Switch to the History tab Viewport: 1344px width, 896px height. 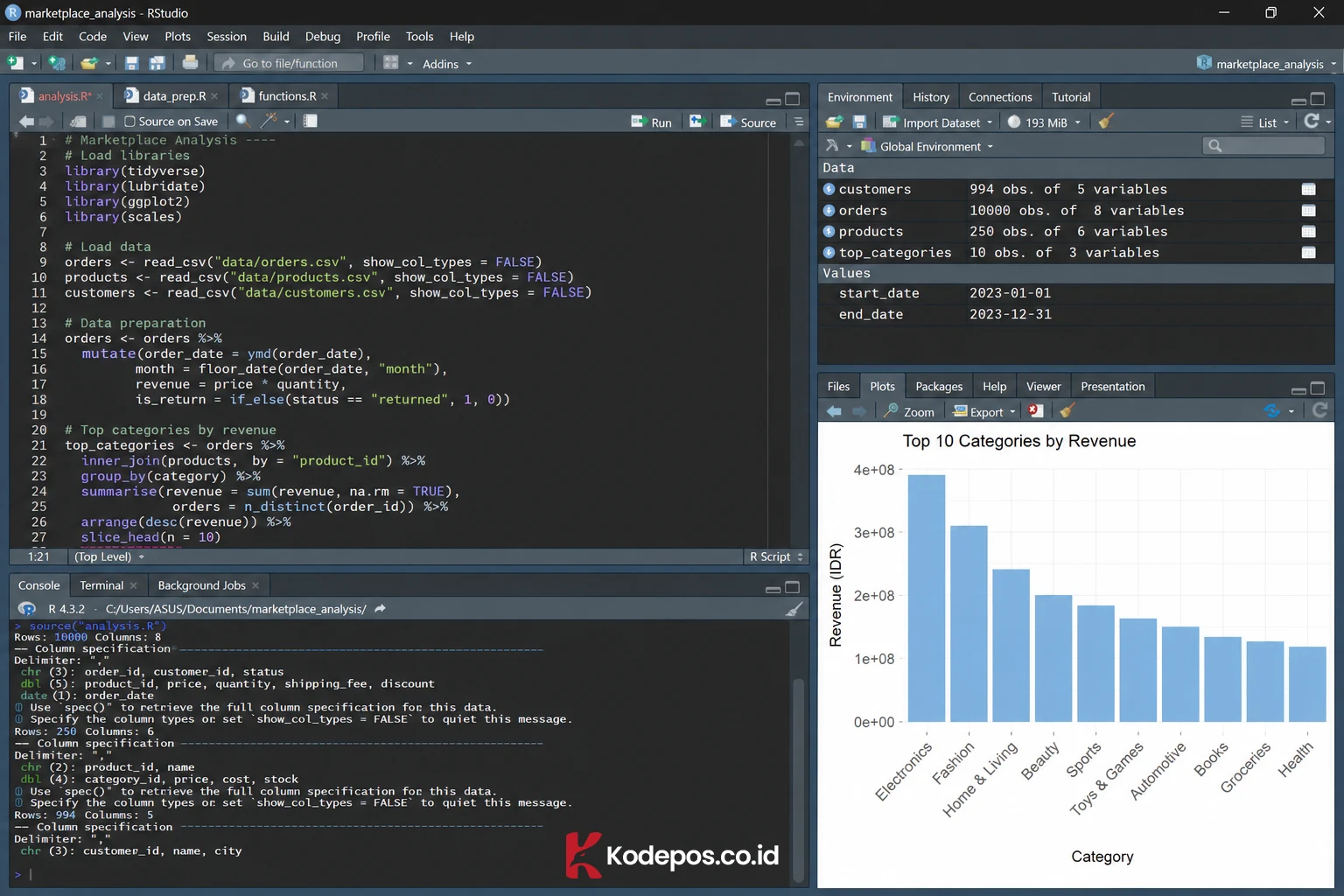point(930,97)
